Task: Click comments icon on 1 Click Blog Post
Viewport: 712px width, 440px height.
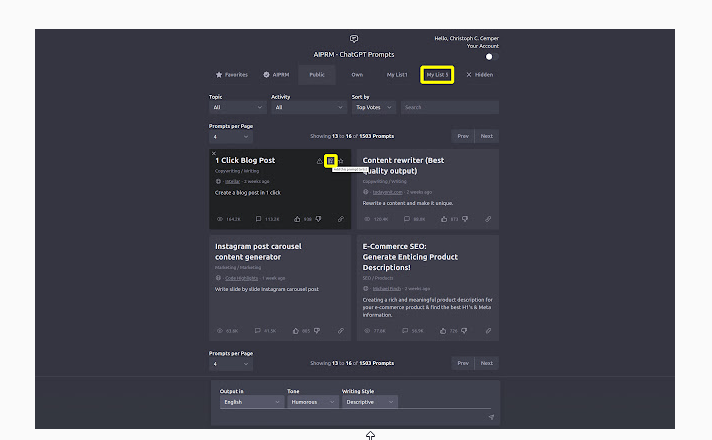Action: click(258, 219)
